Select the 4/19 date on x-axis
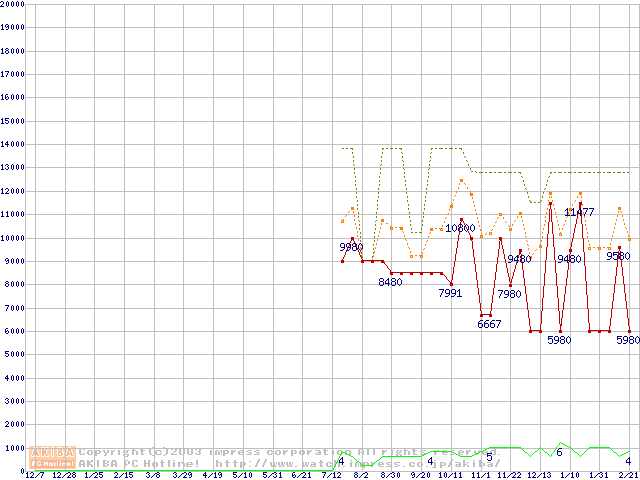This screenshot has height=480, width=640. (212, 475)
